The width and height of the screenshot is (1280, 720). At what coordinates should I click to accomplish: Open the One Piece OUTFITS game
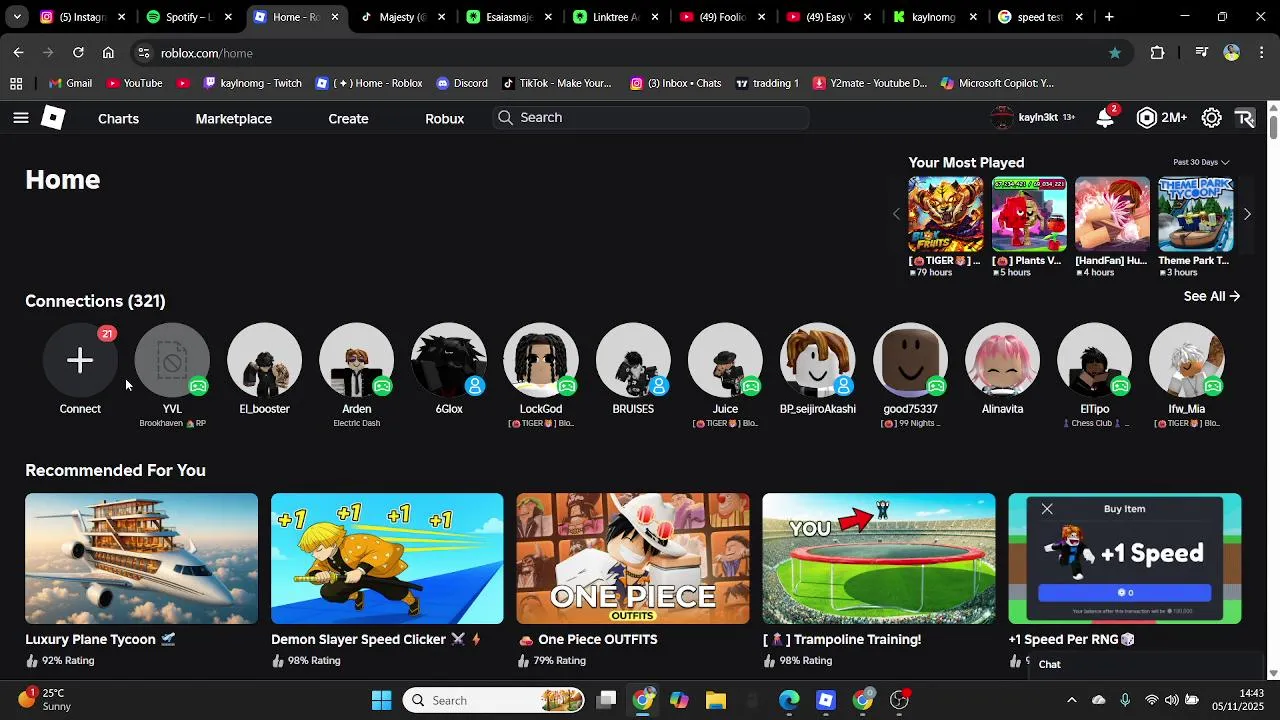click(x=633, y=558)
